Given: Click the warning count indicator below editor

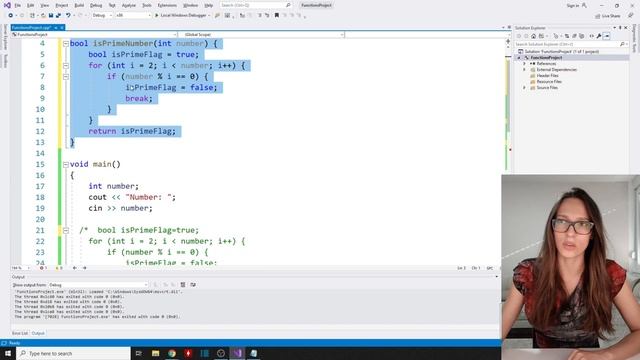Looking at the screenshot, I should (x=59, y=268).
